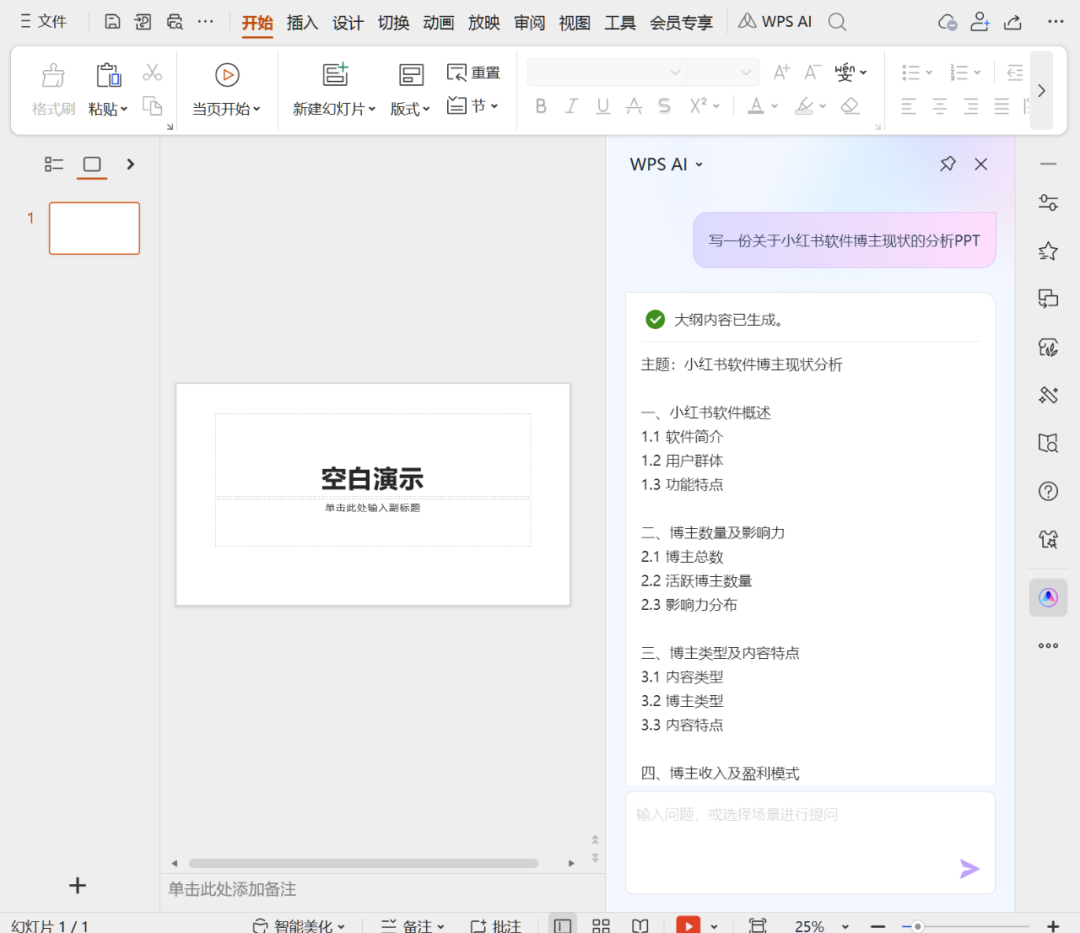Image resolution: width=1080 pixels, height=933 pixels.
Task: Click the zoom slider handle
Action: (917, 927)
